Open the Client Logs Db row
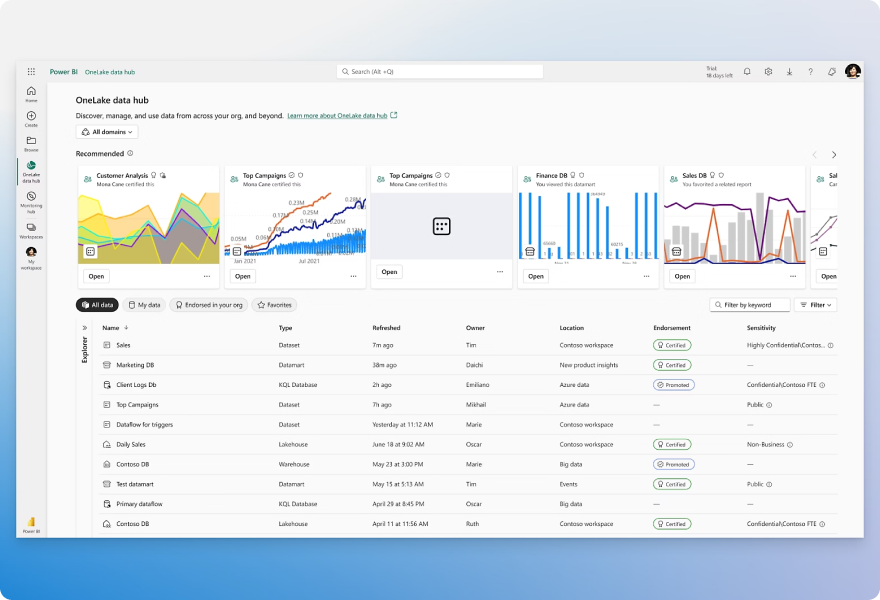 click(x=468, y=385)
